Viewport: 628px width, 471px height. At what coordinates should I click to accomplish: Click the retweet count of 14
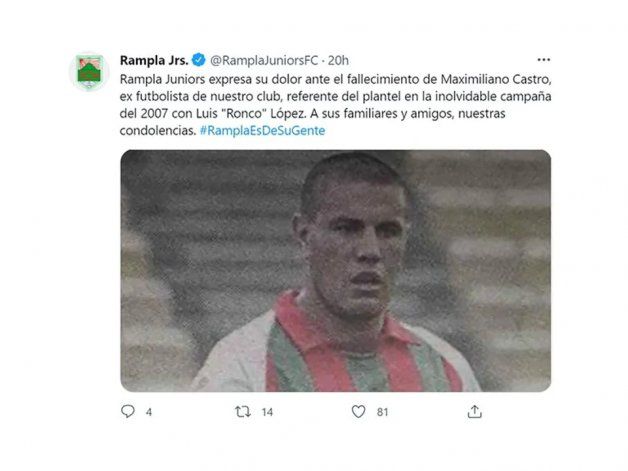click(268, 411)
